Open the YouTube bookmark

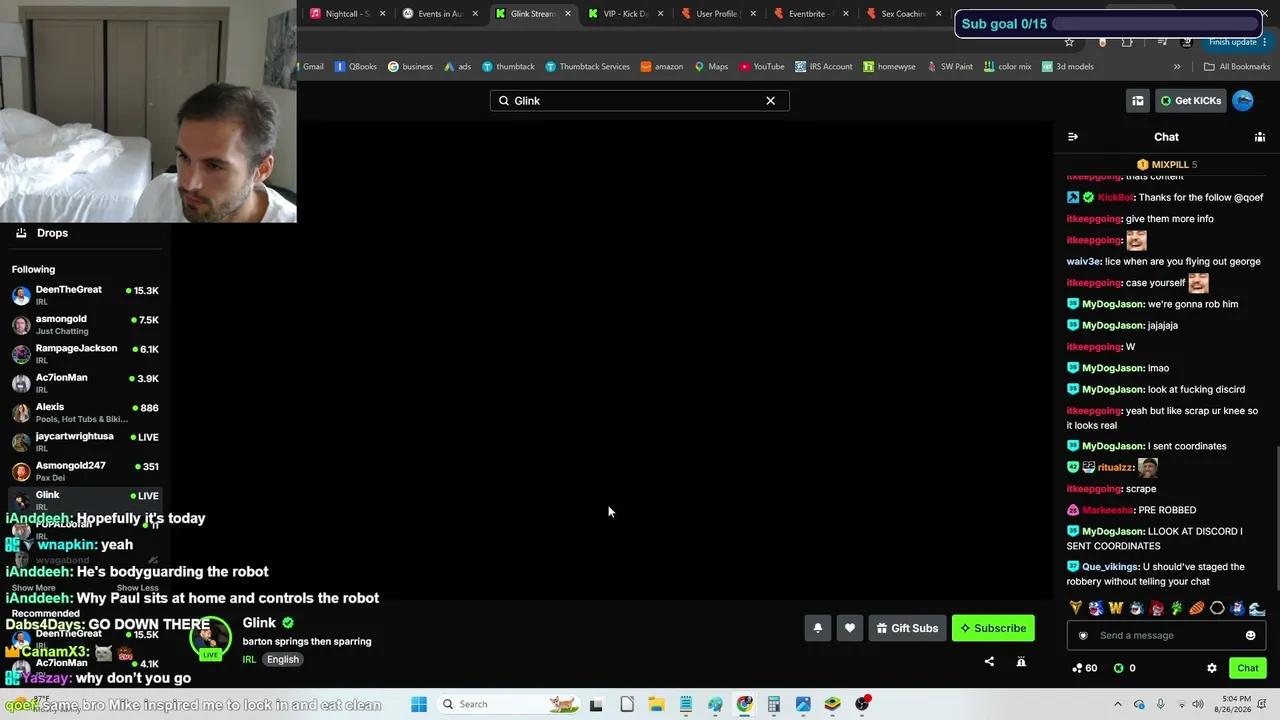click(x=762, y=67)
